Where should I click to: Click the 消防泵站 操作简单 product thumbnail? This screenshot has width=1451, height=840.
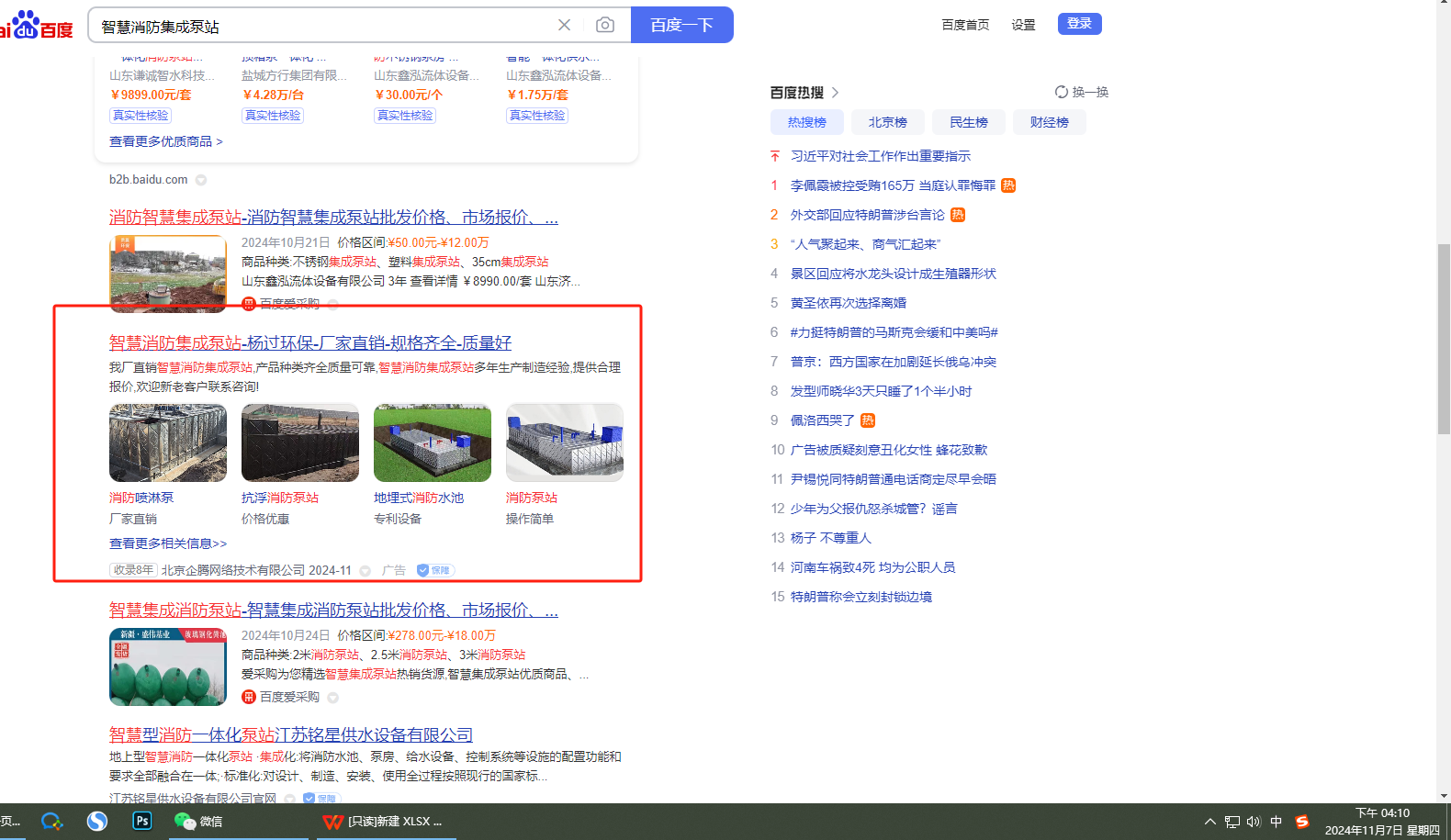565,442
